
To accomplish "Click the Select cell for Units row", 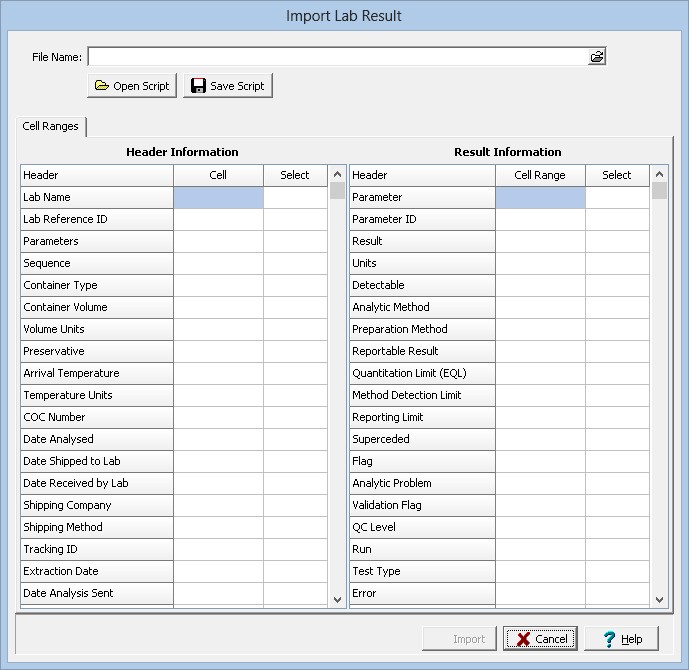I will click(617, 264).
